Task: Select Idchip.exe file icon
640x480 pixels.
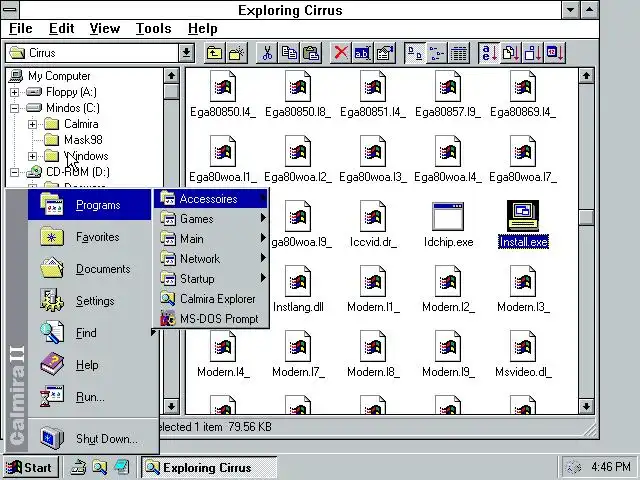Action: tap(448, 224)
